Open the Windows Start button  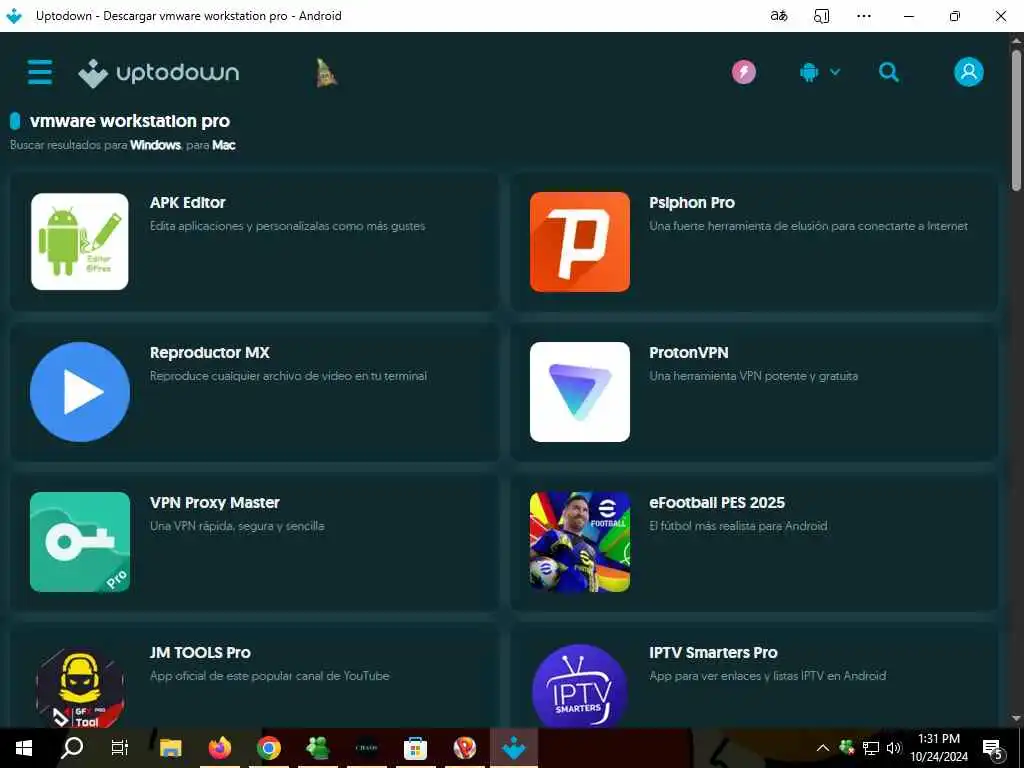point(24,748)
